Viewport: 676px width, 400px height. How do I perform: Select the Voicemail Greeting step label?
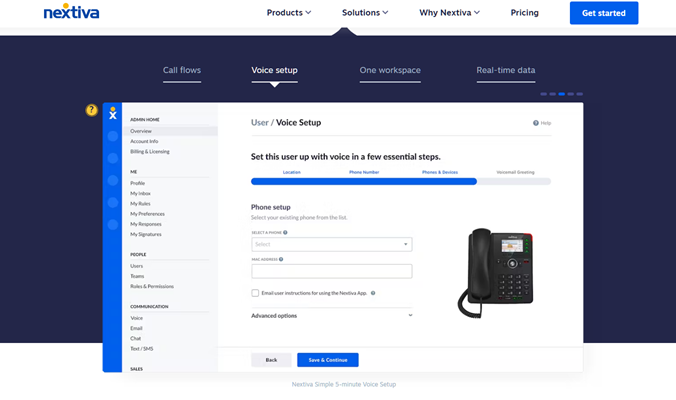(x=515, y=172)
